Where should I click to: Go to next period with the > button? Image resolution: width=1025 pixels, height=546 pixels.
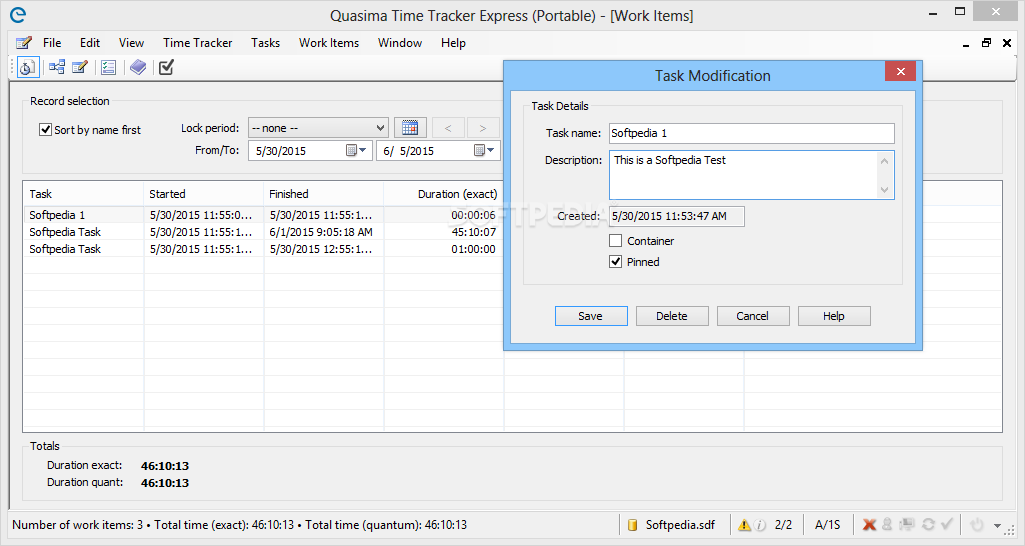click(482, 128)
